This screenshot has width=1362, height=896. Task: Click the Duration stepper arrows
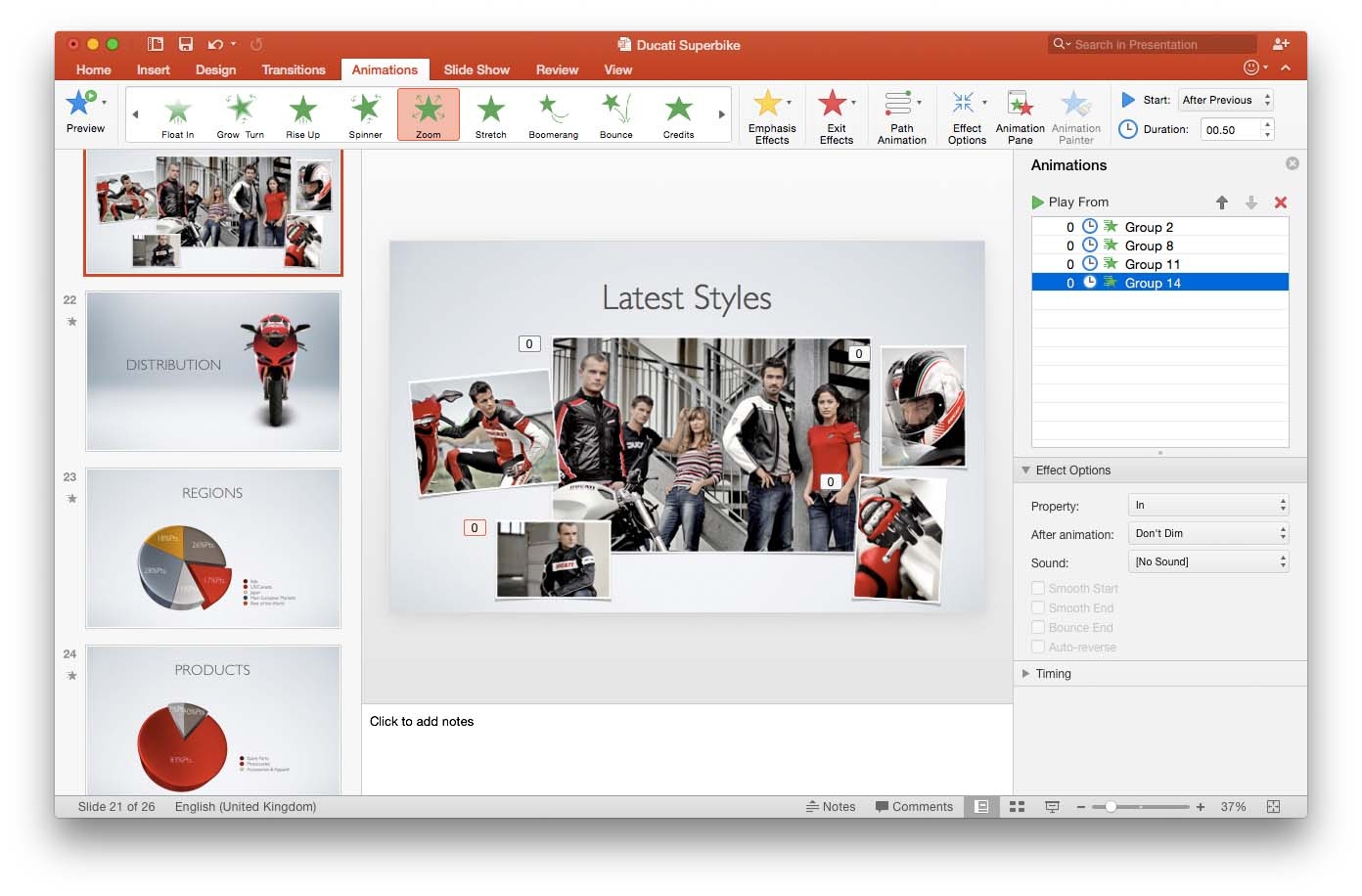(1268, 129)
